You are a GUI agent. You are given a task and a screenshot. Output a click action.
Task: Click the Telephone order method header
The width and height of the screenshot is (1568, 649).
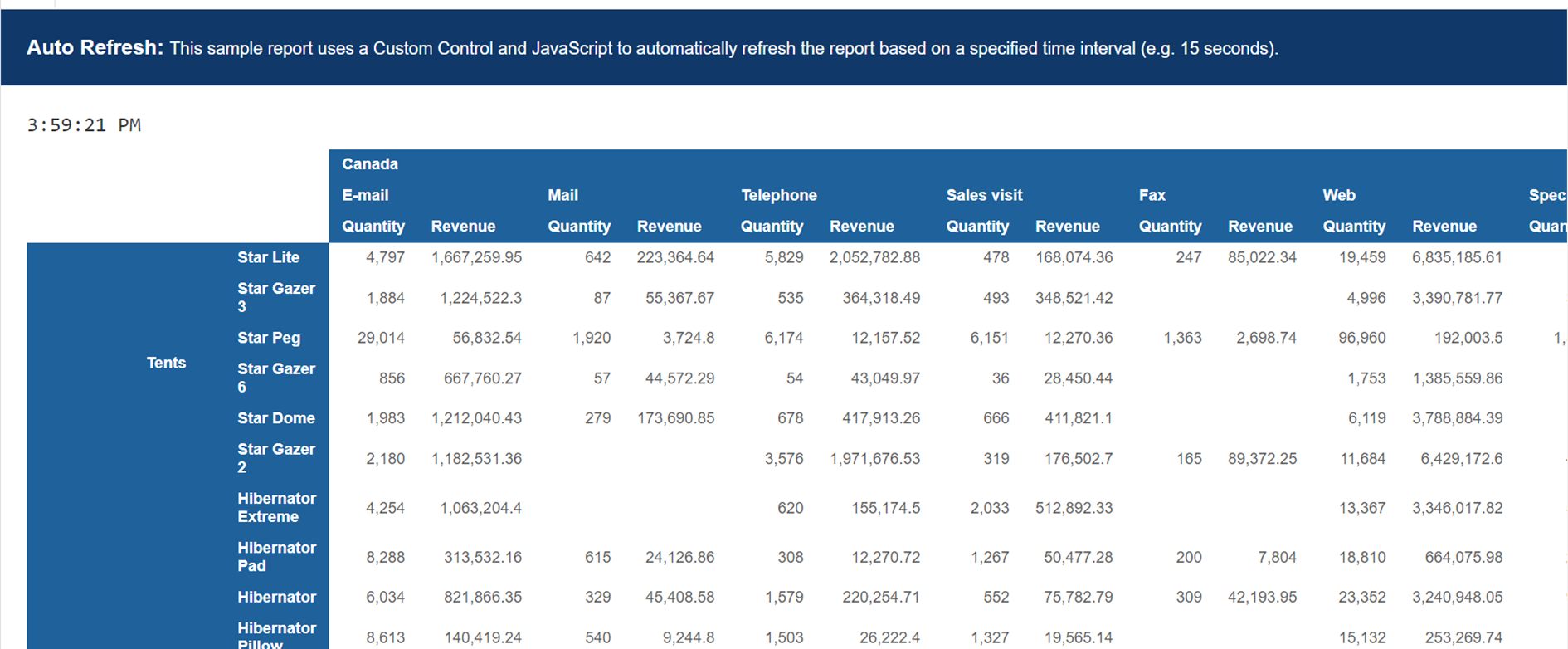(779, 195)
